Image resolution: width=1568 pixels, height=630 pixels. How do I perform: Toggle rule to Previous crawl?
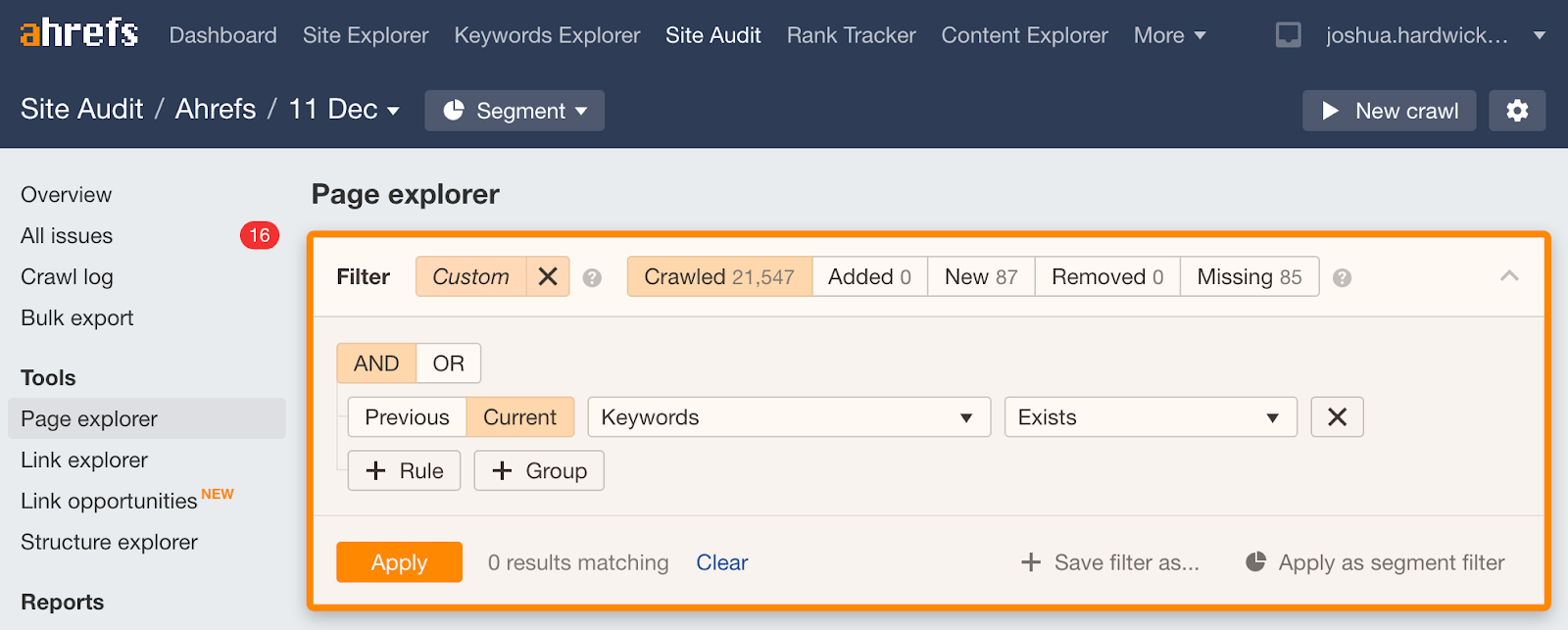[407, 417]
